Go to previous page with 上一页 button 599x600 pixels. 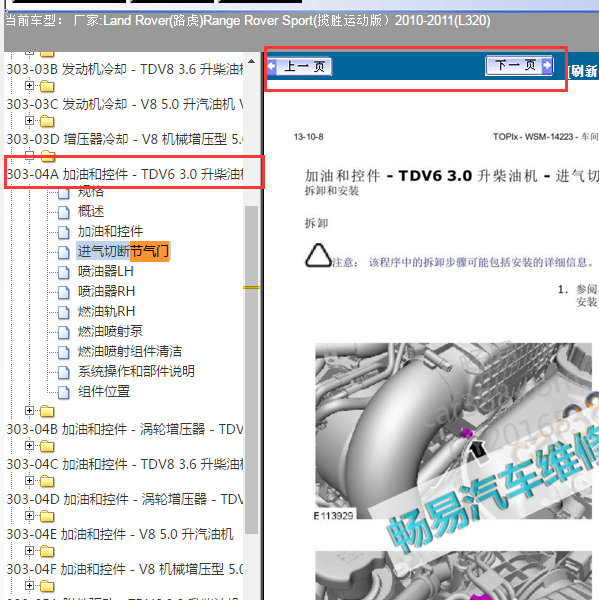pyautogui.click(x=299, y=67)
